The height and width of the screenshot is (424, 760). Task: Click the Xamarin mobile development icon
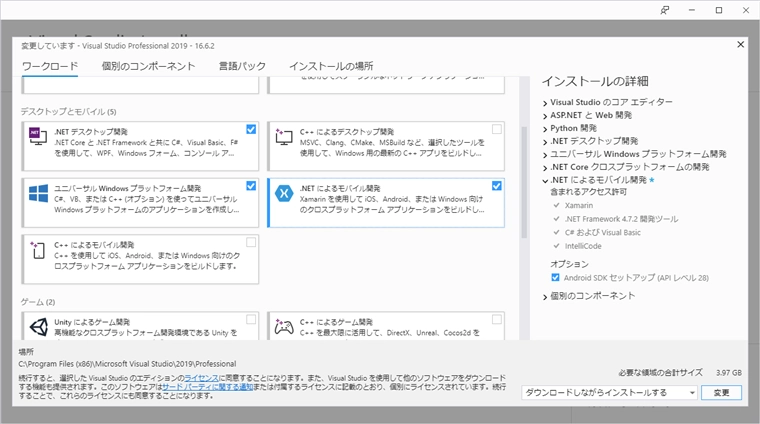coord(284,193)
